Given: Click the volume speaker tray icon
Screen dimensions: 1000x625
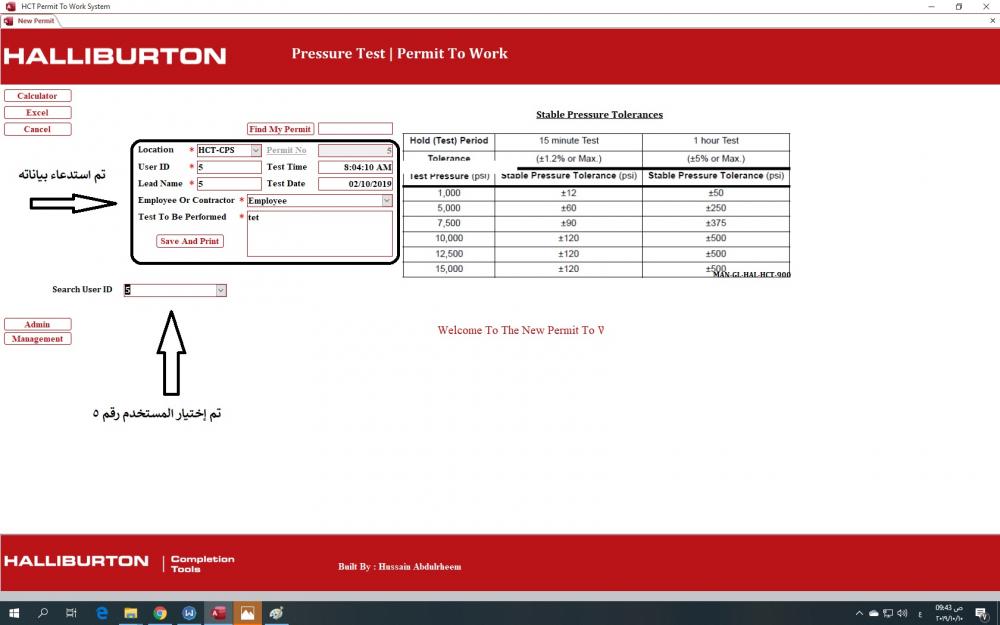Looking at the screenshot, I should [x=902, y=614].
